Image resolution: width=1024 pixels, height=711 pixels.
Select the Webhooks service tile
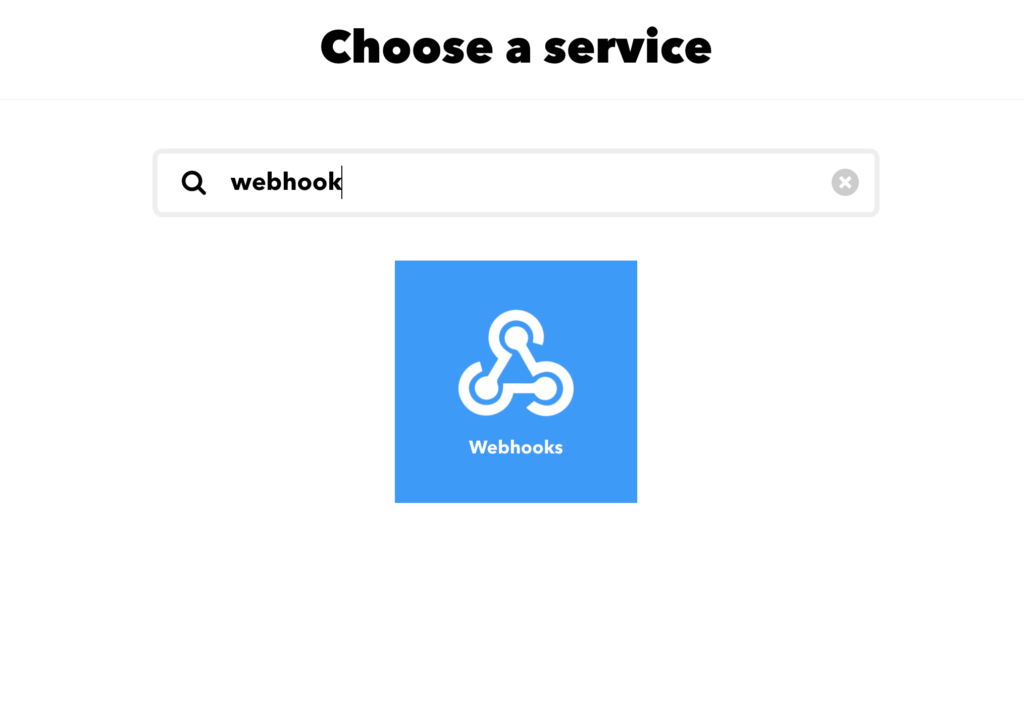pyautogui.click(x=516, y=381)
